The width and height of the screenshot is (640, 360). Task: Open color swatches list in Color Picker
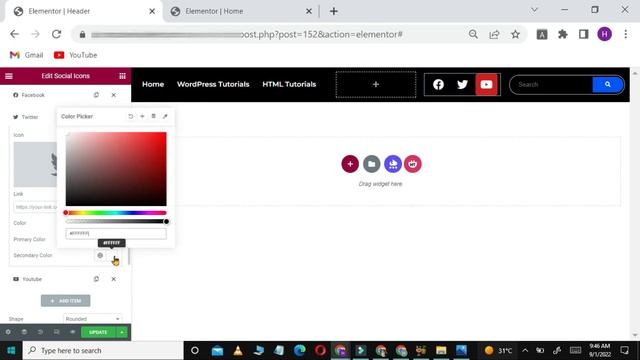click(x=153, y=116)
